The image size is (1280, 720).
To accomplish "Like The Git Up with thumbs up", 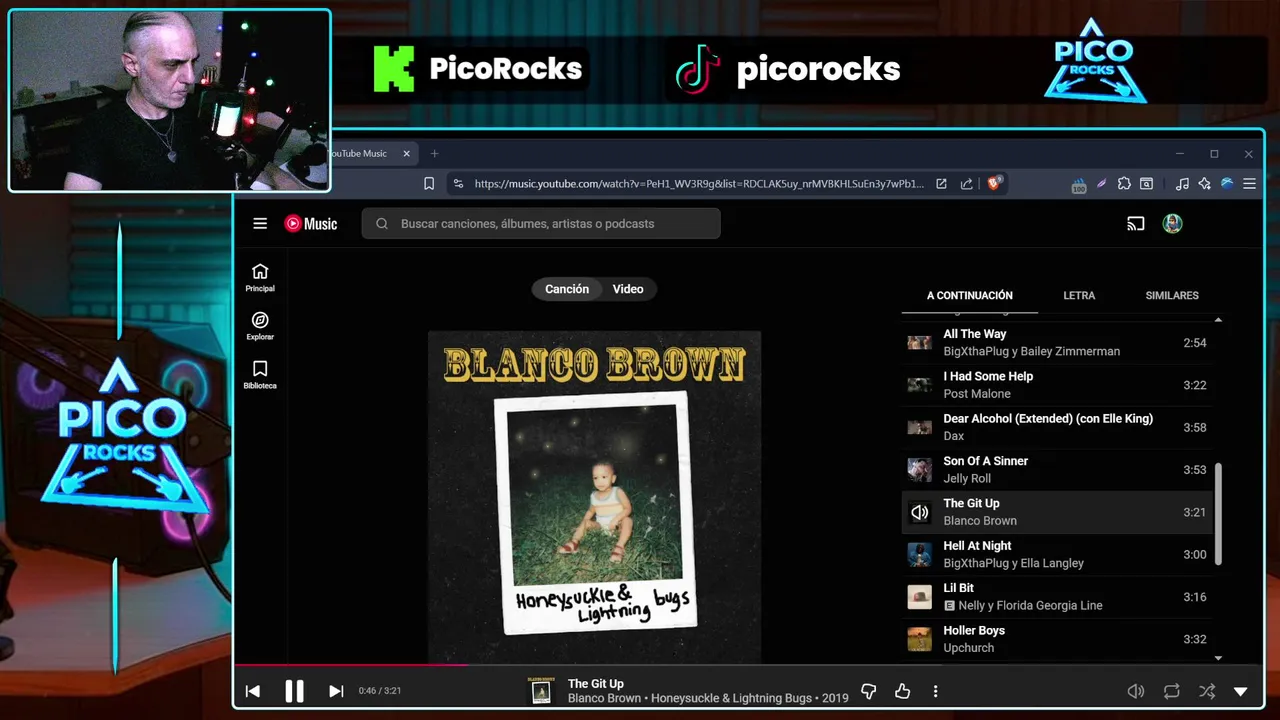I will 902,691.
